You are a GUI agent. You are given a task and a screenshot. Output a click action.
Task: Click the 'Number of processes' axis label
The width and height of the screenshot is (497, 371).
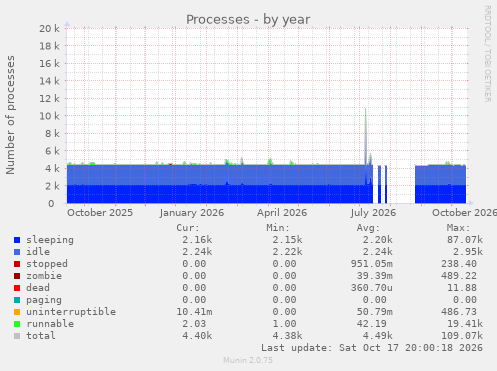pyautogui.click(x=10, y=115)
